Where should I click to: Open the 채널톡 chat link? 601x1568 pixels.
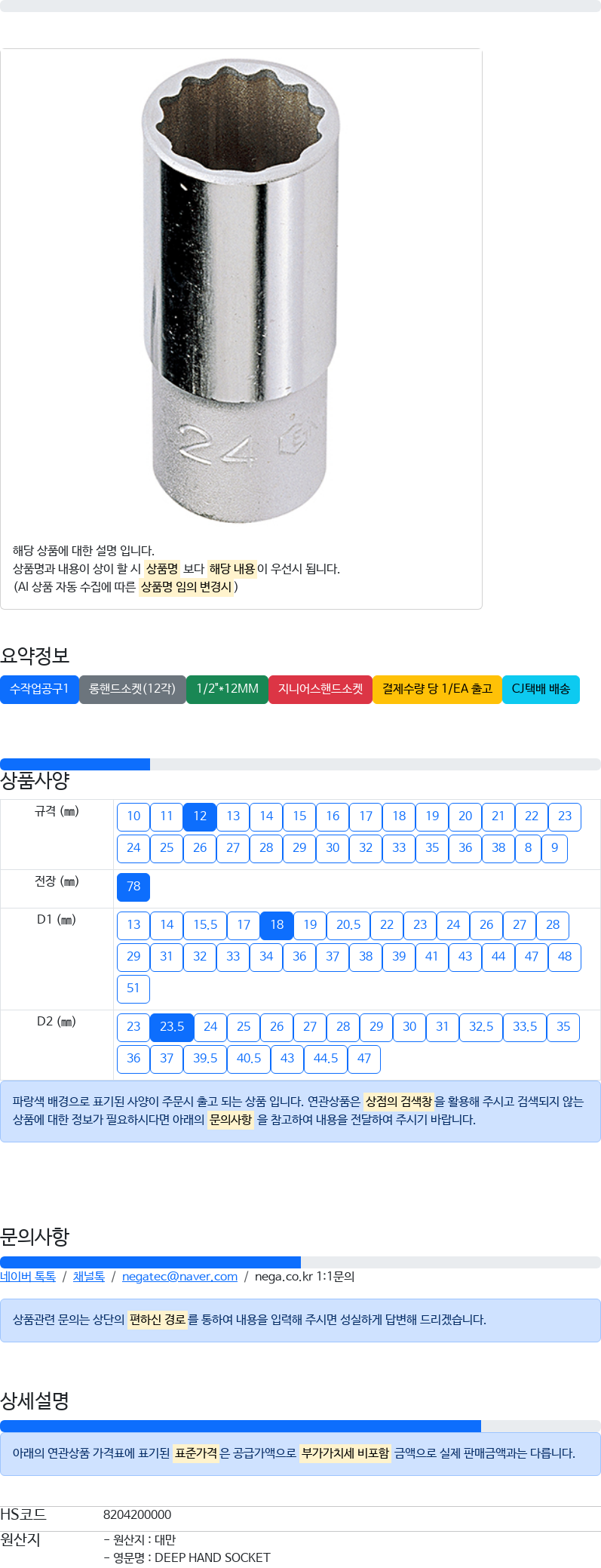tap(89, 1277)
